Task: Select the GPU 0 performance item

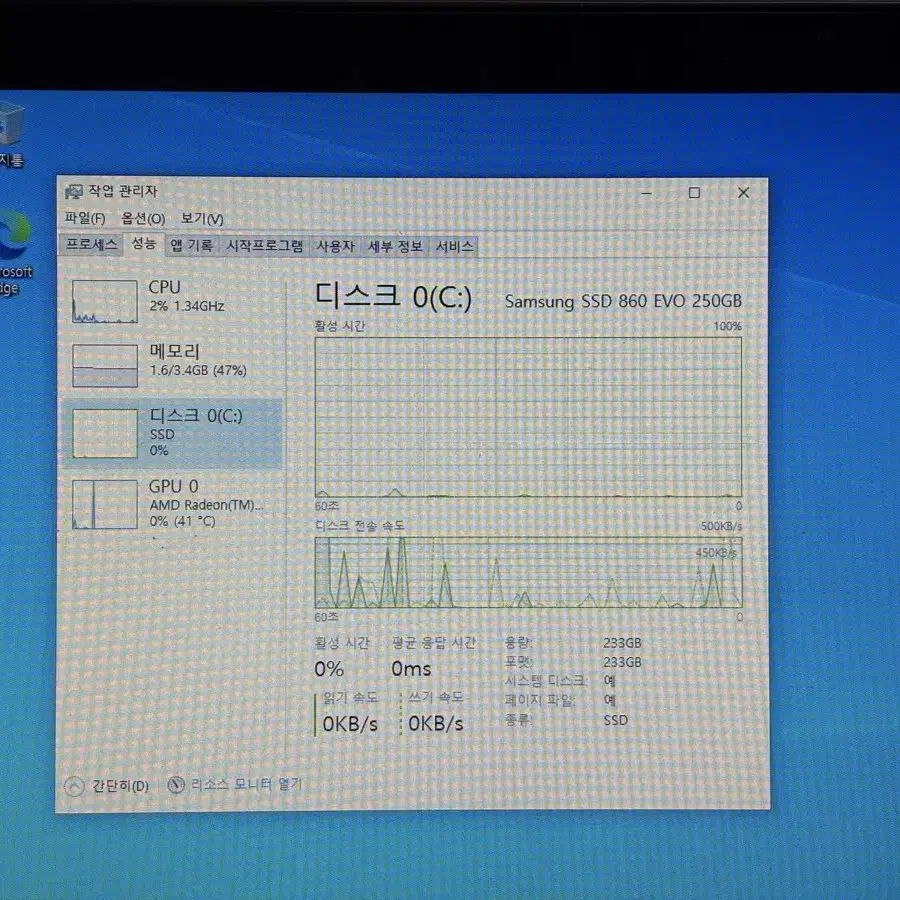Action: (172, 504)
